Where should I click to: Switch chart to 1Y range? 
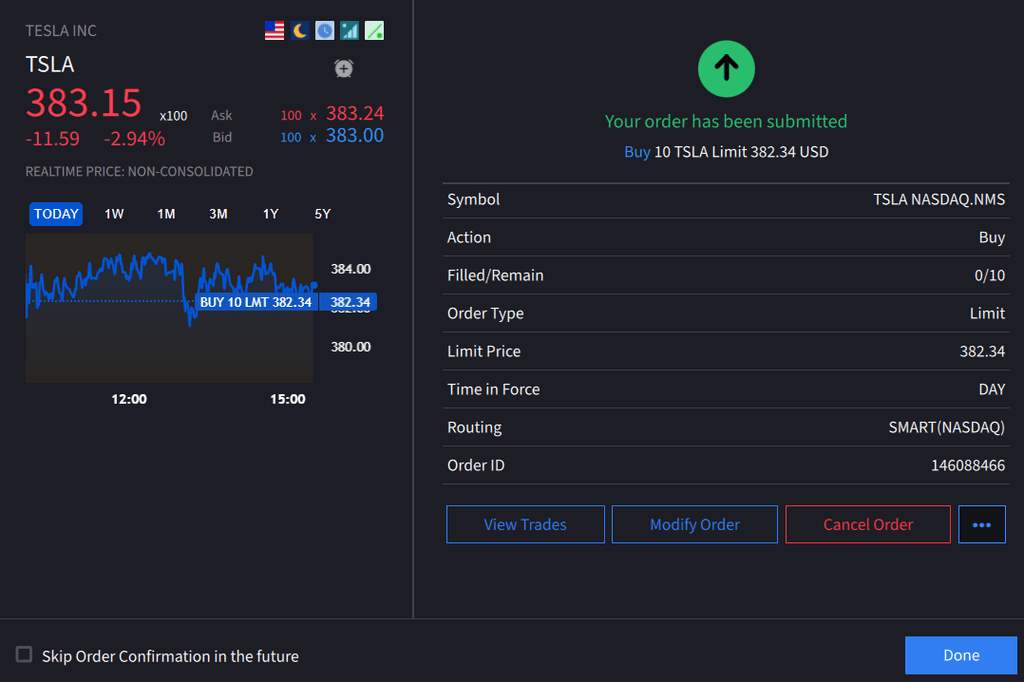270,214
